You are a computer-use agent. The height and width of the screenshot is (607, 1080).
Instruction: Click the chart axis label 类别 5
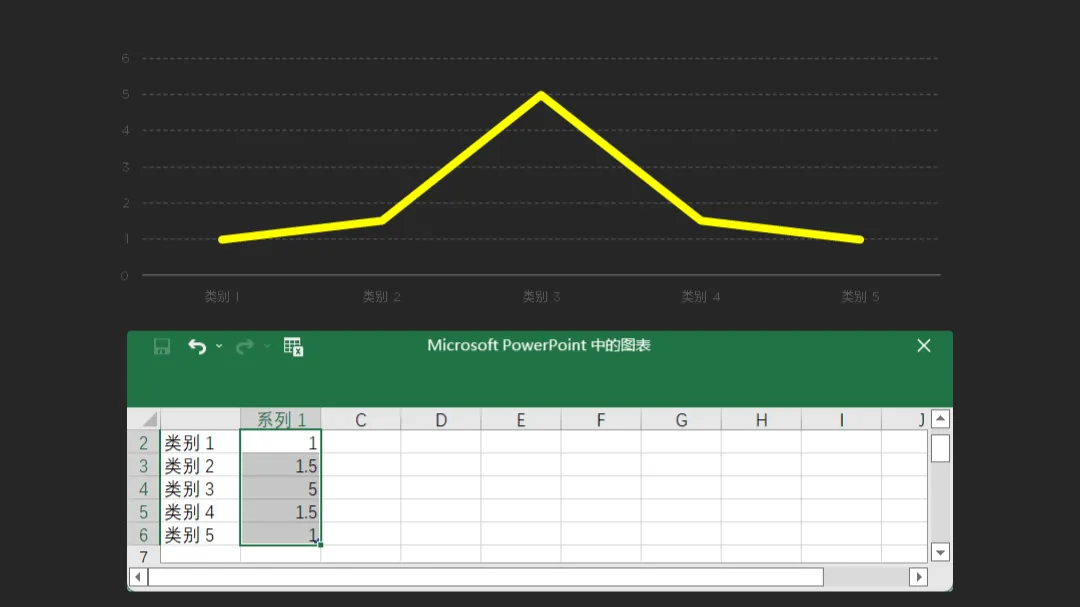860,296
